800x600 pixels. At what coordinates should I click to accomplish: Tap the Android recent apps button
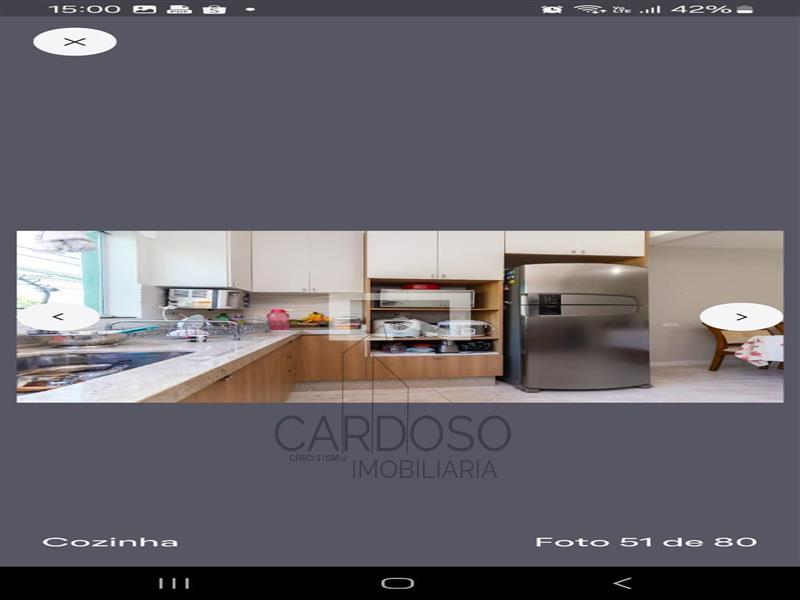tap(174, 583)
